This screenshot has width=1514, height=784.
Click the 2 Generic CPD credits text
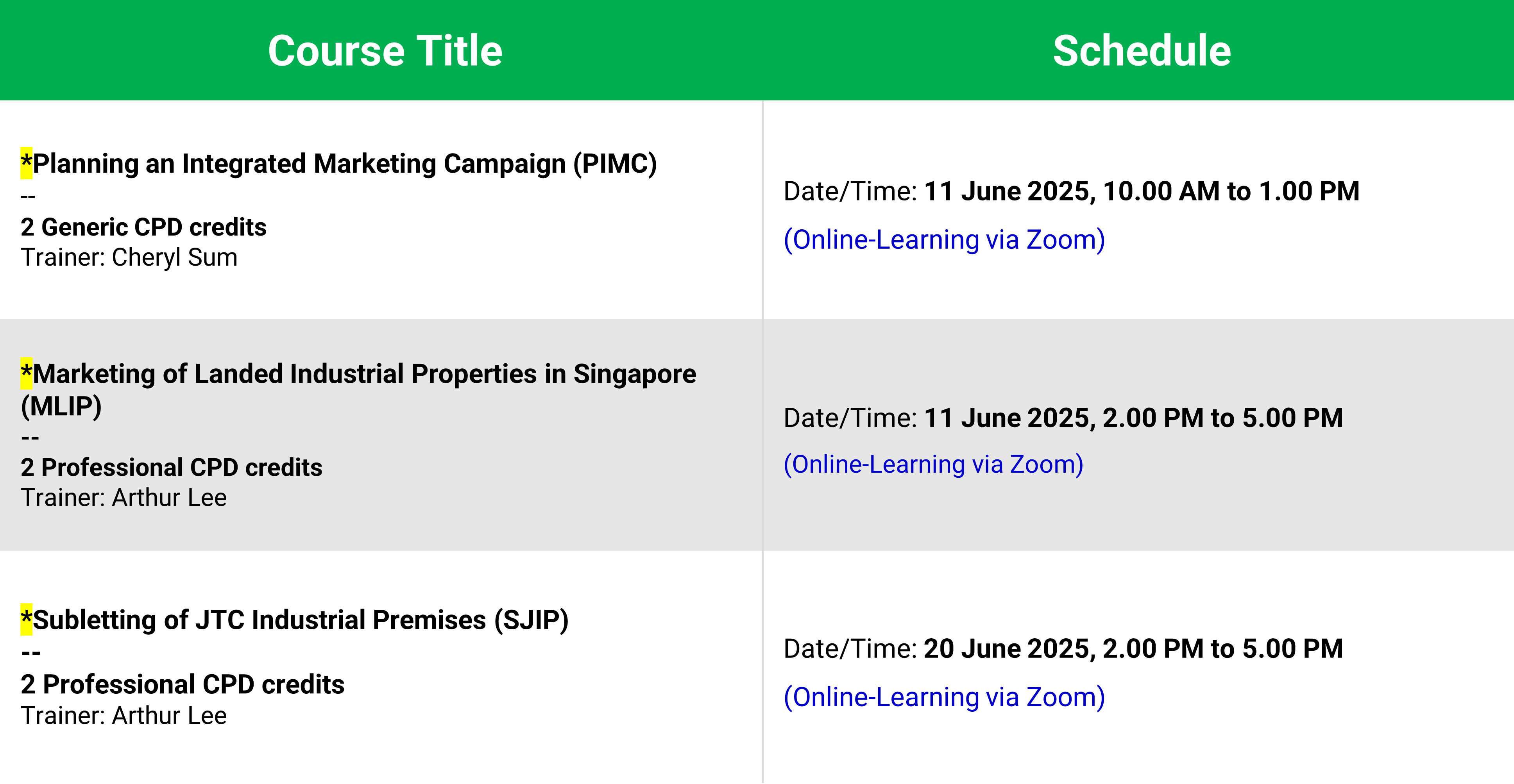click(x=143, y=227)
